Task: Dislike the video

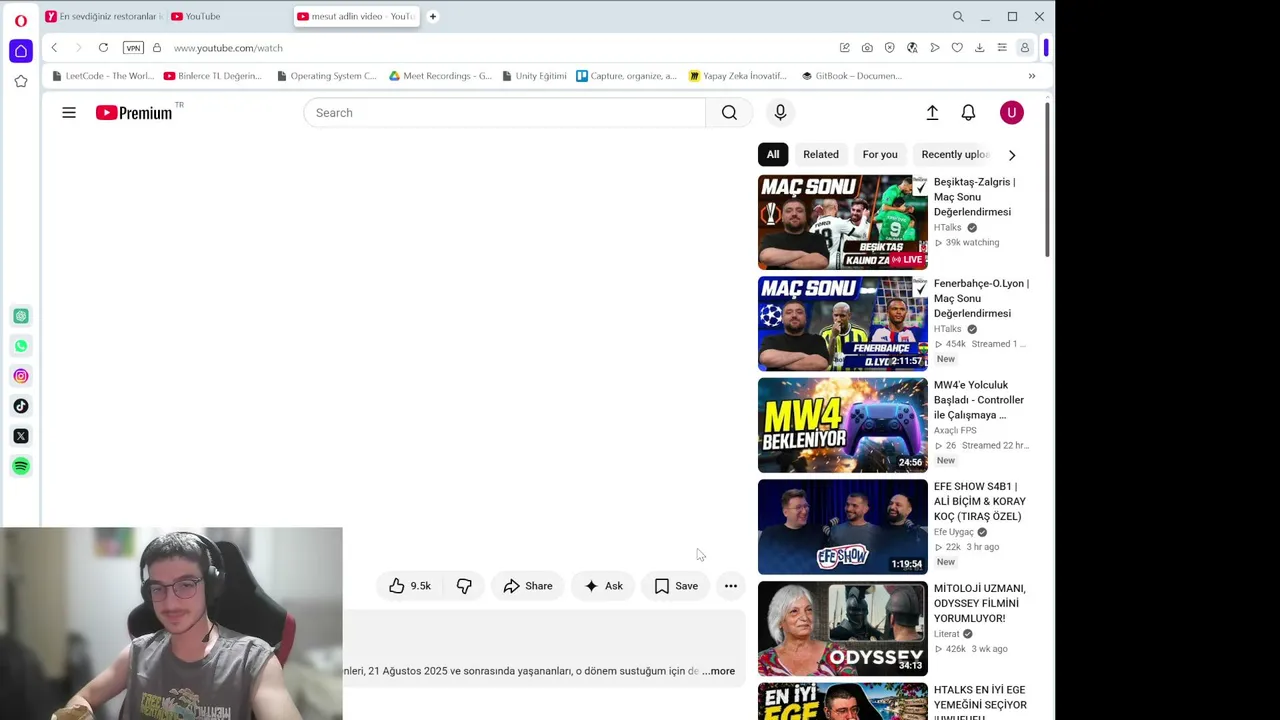Action: click(464, 586)
